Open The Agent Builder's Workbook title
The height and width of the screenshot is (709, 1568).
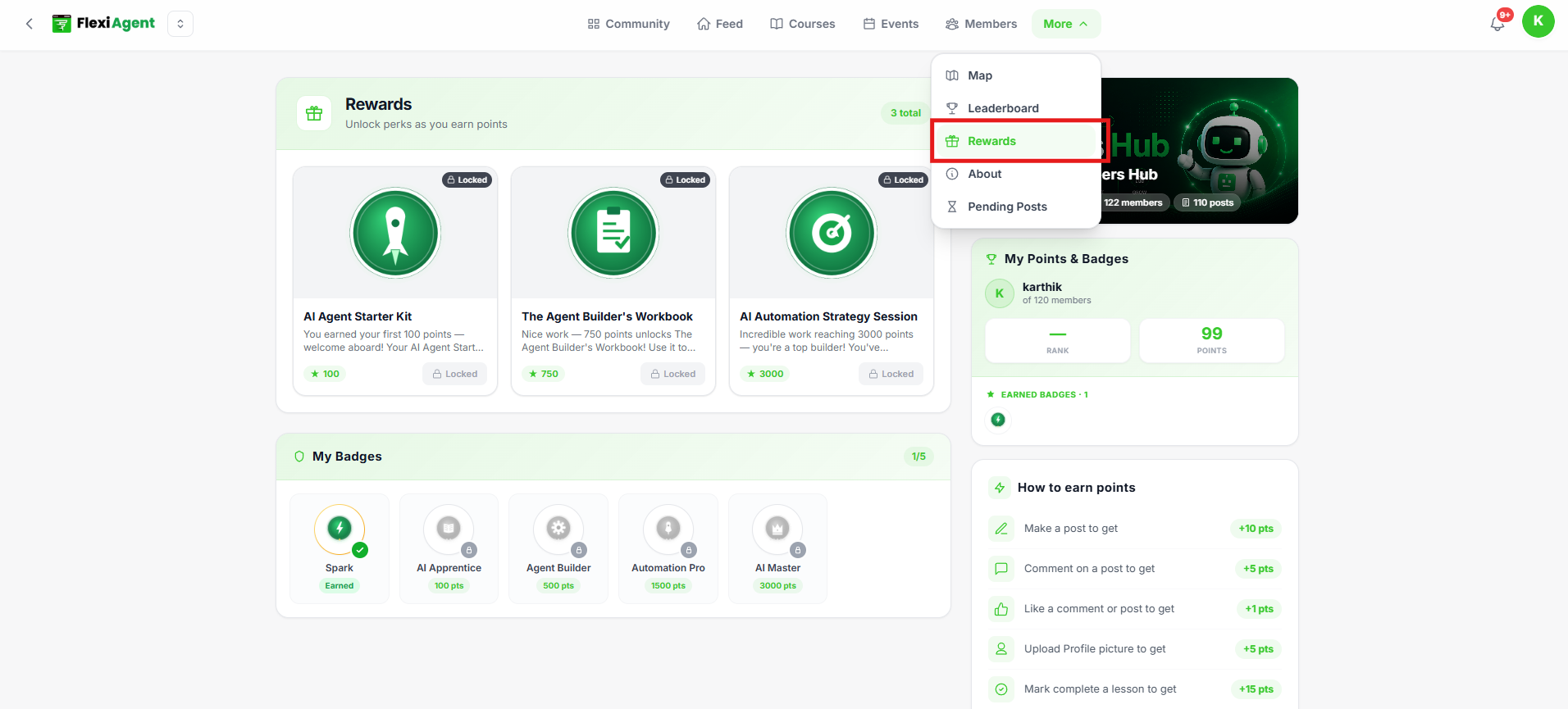coord(607,316)
